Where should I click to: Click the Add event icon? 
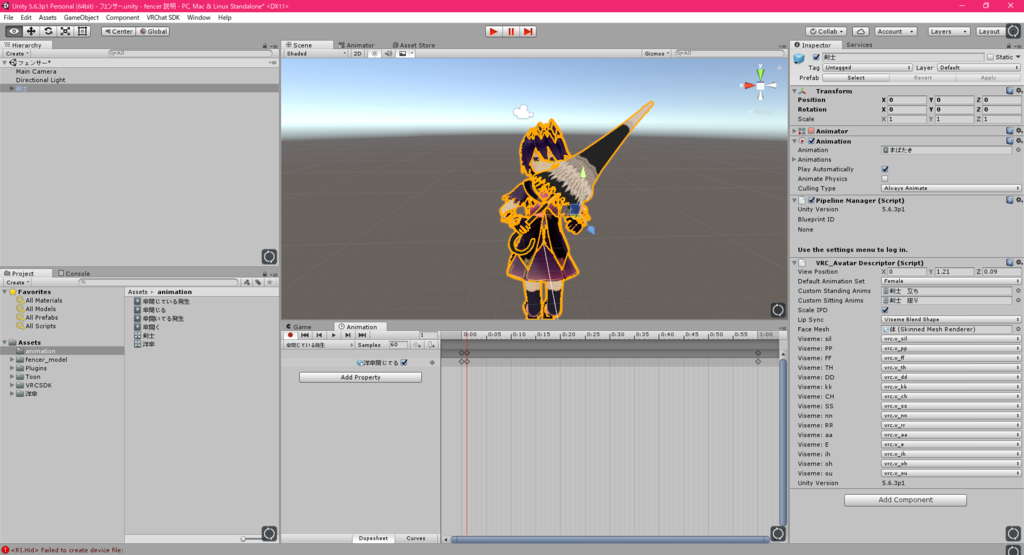tap(431, 345)
